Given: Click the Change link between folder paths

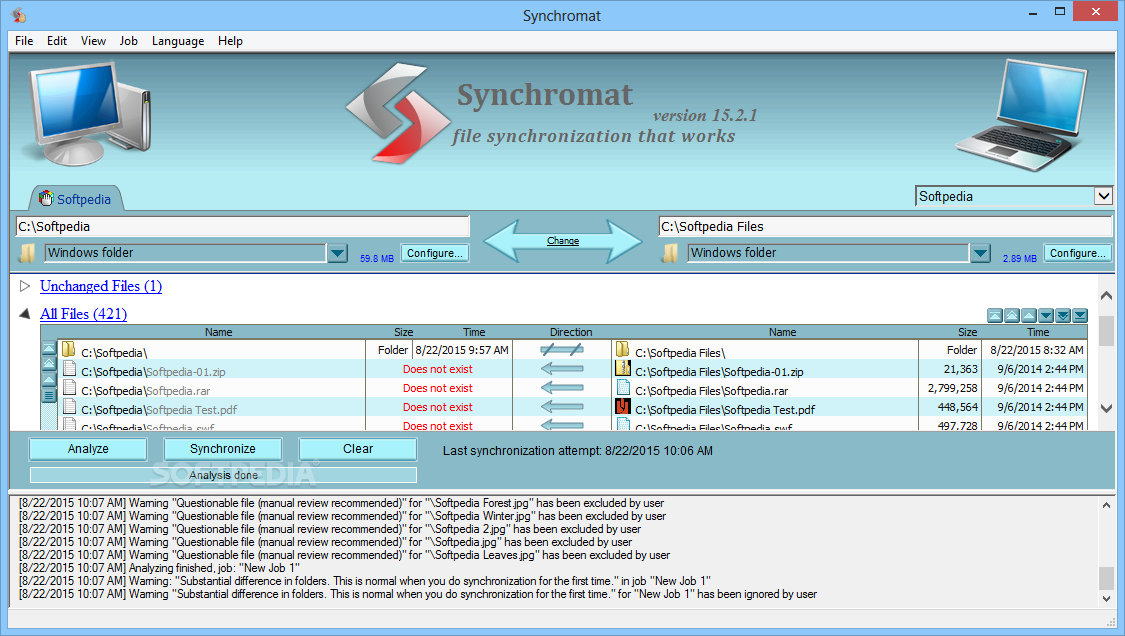Looking at the screenshot, I should (x=562, y=241).
